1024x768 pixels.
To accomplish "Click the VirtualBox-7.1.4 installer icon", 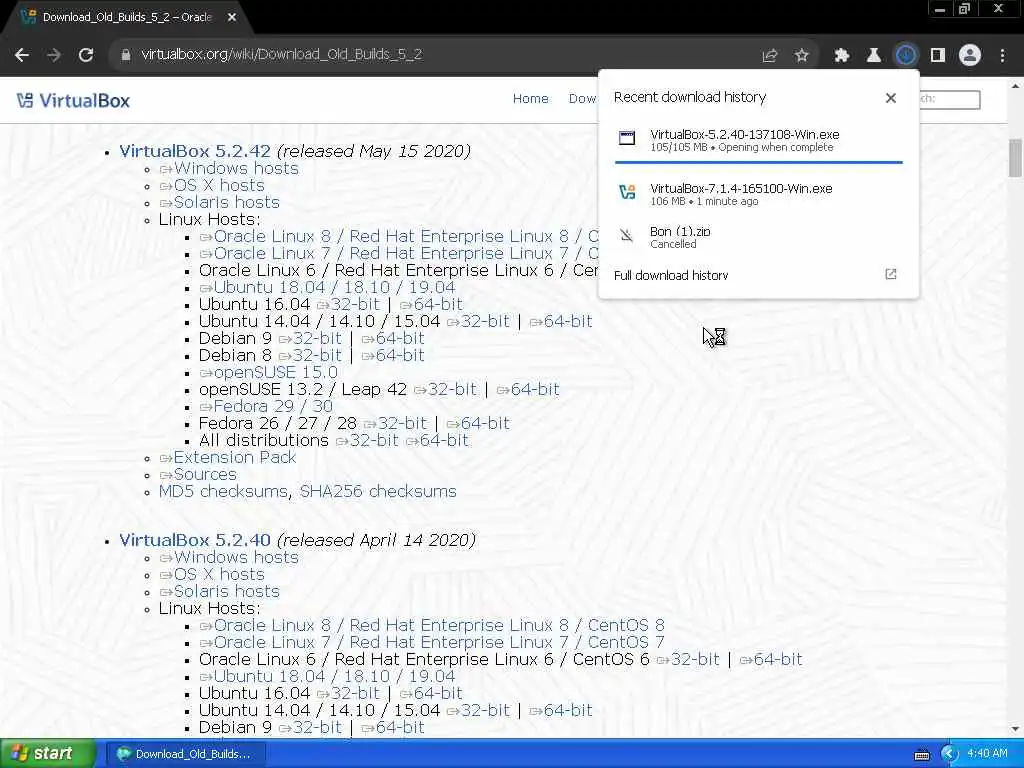I will tap(627, 192).
